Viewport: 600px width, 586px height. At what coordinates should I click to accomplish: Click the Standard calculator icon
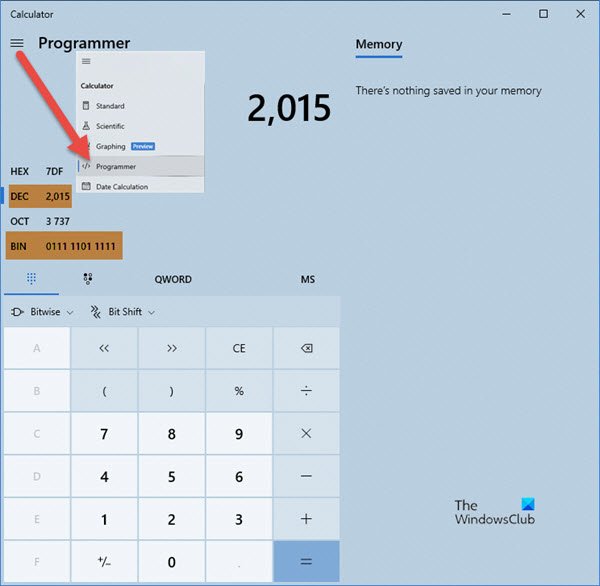point(86,106)
